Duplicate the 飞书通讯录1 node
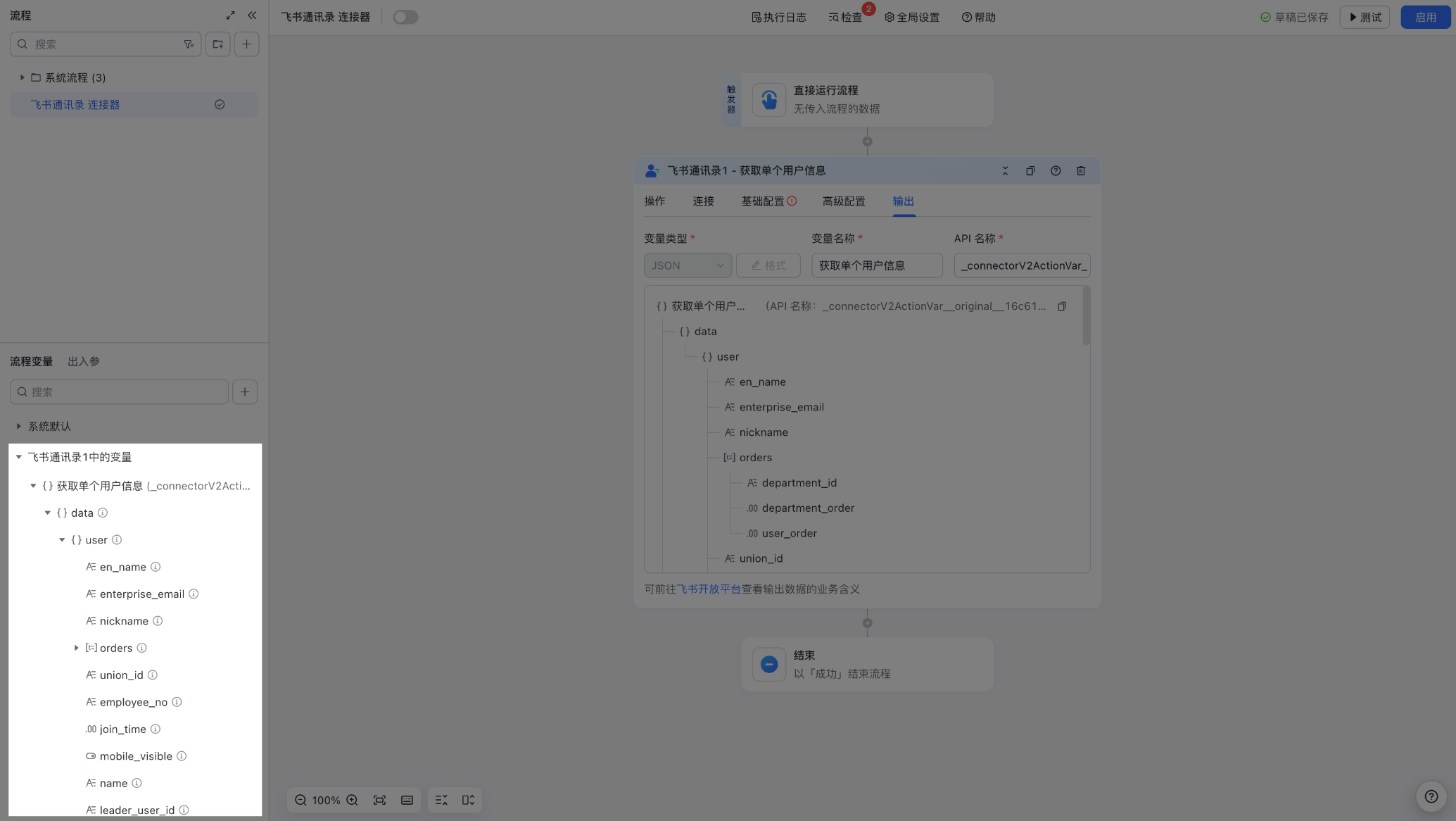Viewport: 1456px width, 821px height. point(1030,171)
